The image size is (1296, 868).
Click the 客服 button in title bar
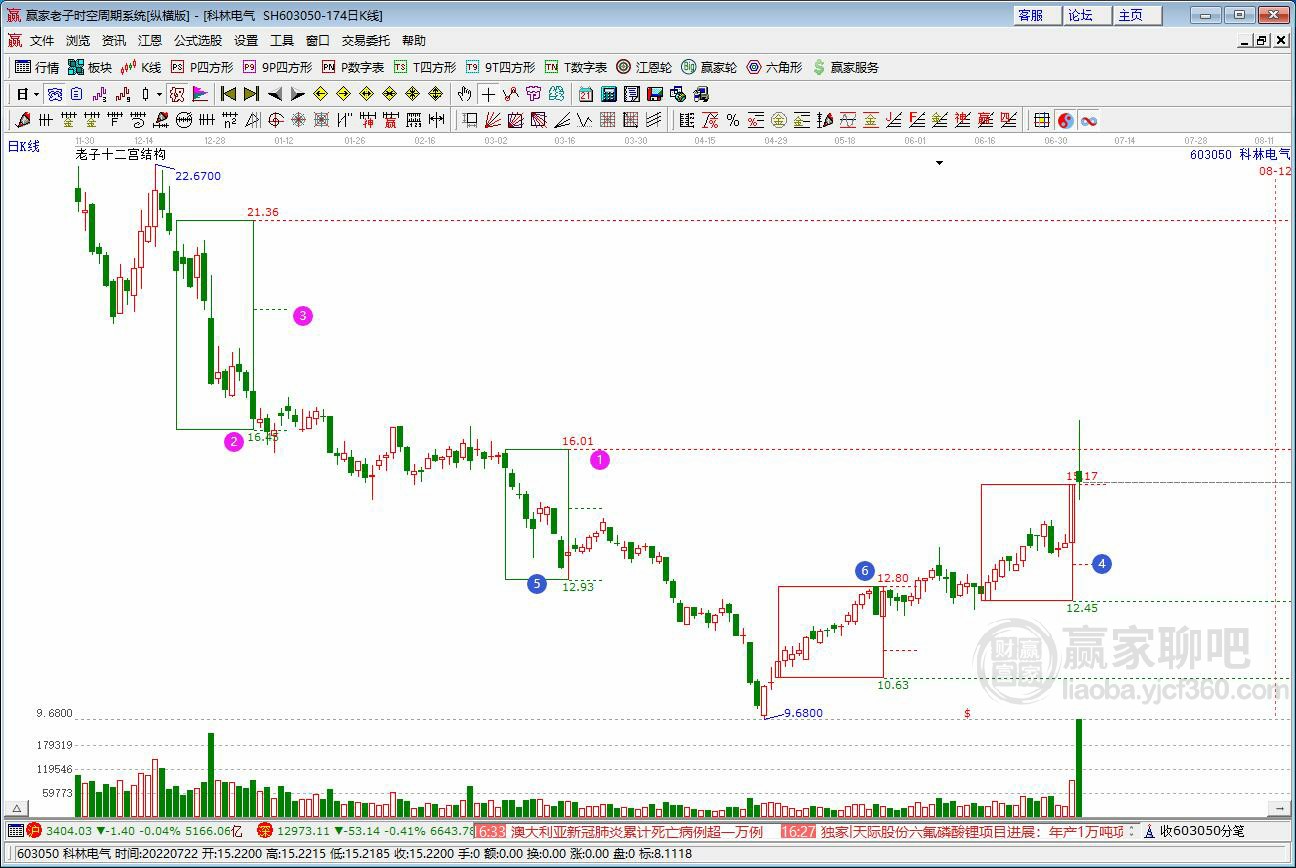tap(1036, 15)
